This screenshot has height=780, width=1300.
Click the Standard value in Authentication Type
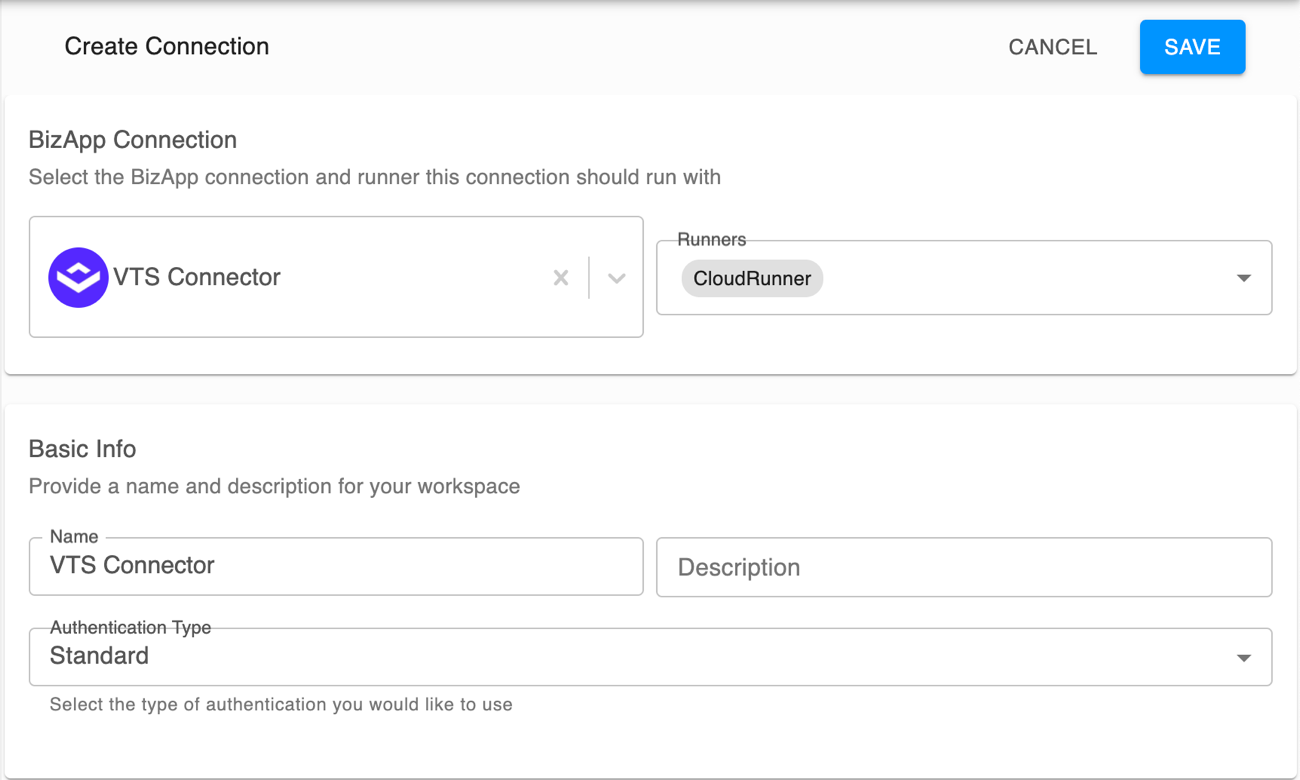coord(100,656)
